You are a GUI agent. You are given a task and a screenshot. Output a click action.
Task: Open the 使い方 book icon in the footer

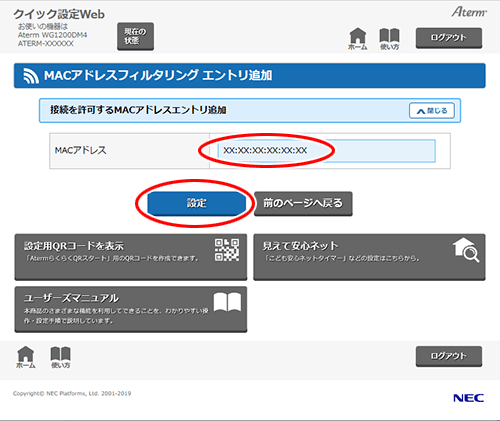pyautogui.click(x=60, y=357)
